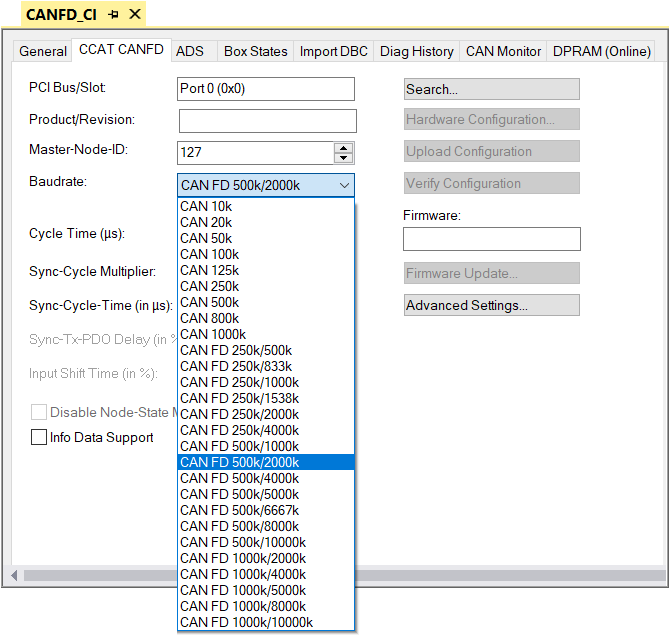
Task: Click the Master-Node-ID value field
Action: (x=256, y=153)
